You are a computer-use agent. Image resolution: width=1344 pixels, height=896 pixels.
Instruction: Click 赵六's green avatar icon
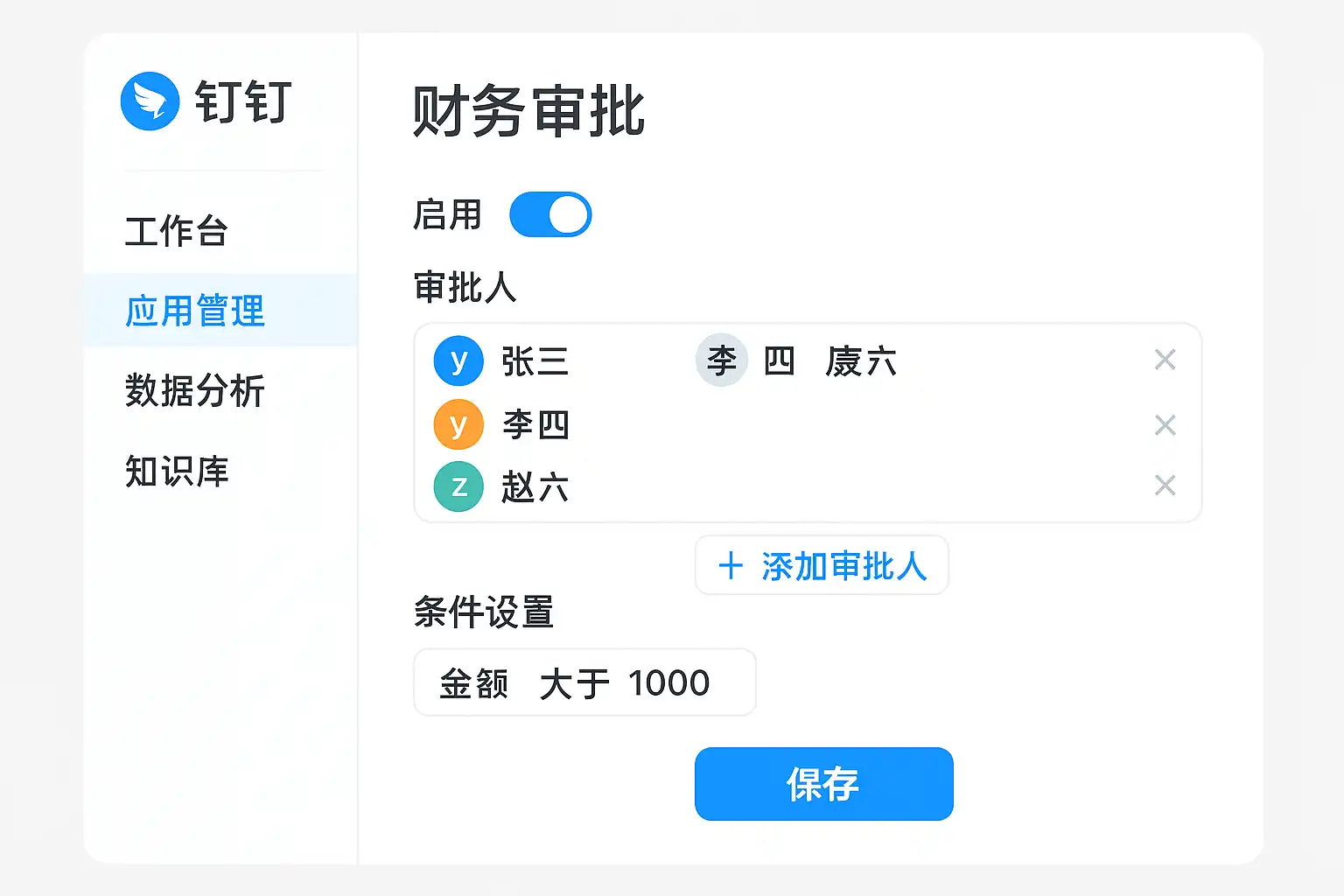(458, 486)
